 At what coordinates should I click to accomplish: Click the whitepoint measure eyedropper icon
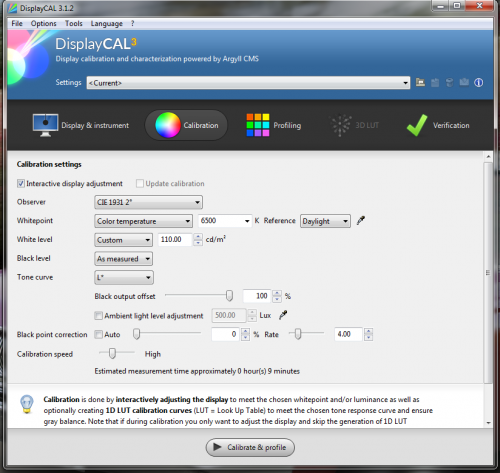[361, 220]
